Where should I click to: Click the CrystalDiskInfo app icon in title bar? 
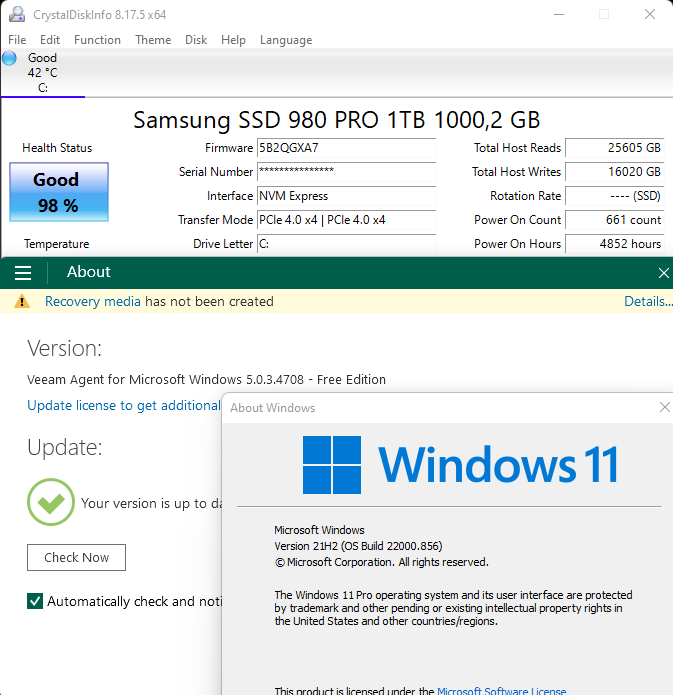point(17,14)
